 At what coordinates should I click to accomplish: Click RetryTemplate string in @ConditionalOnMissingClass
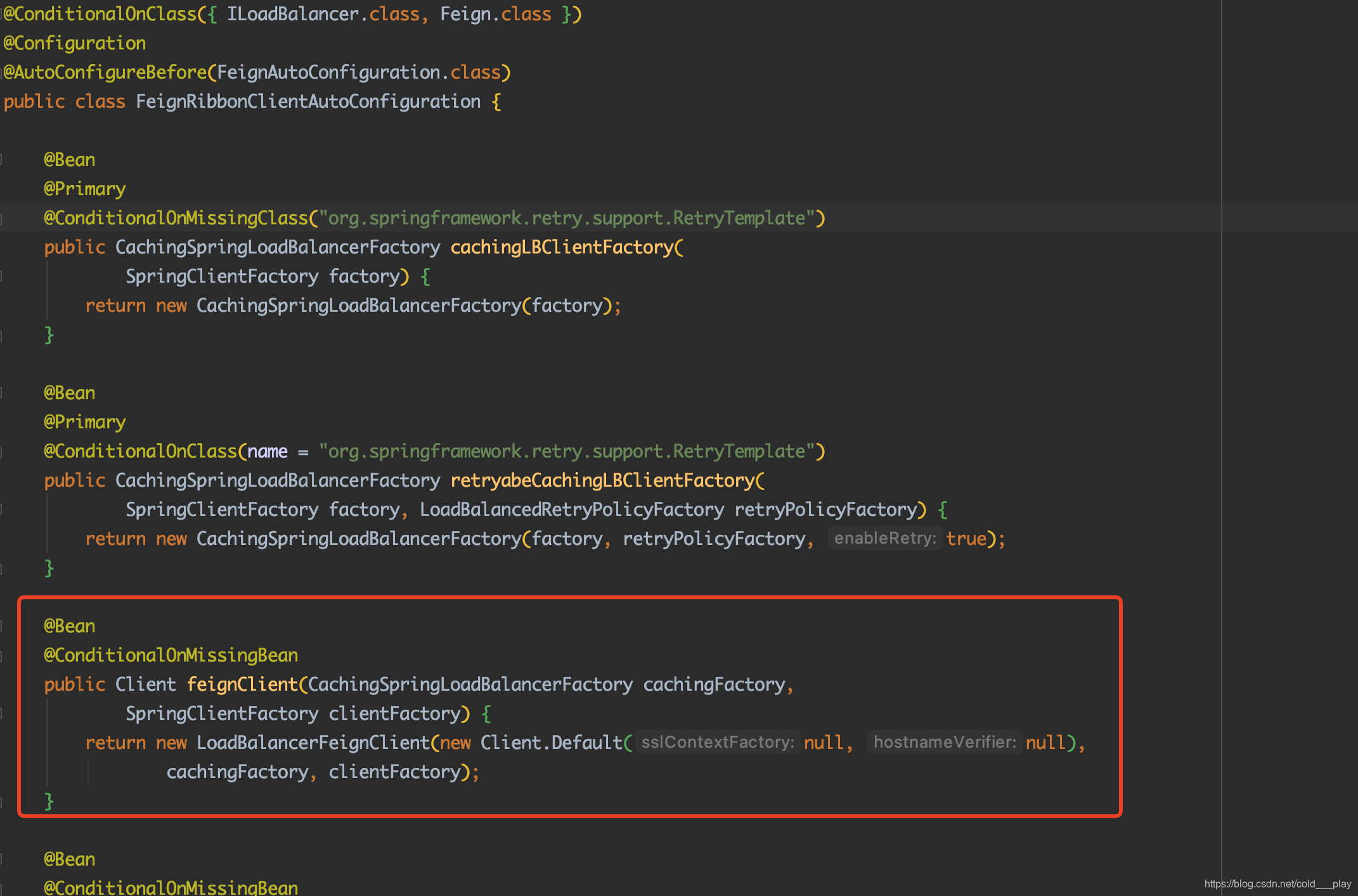pos(566,218)
